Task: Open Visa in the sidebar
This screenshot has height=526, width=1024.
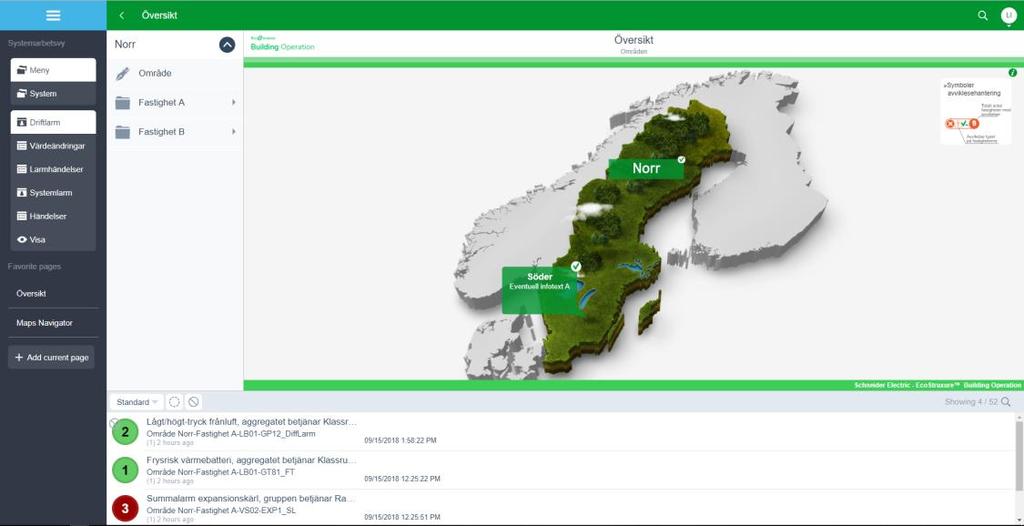Action: coord(53,239)
